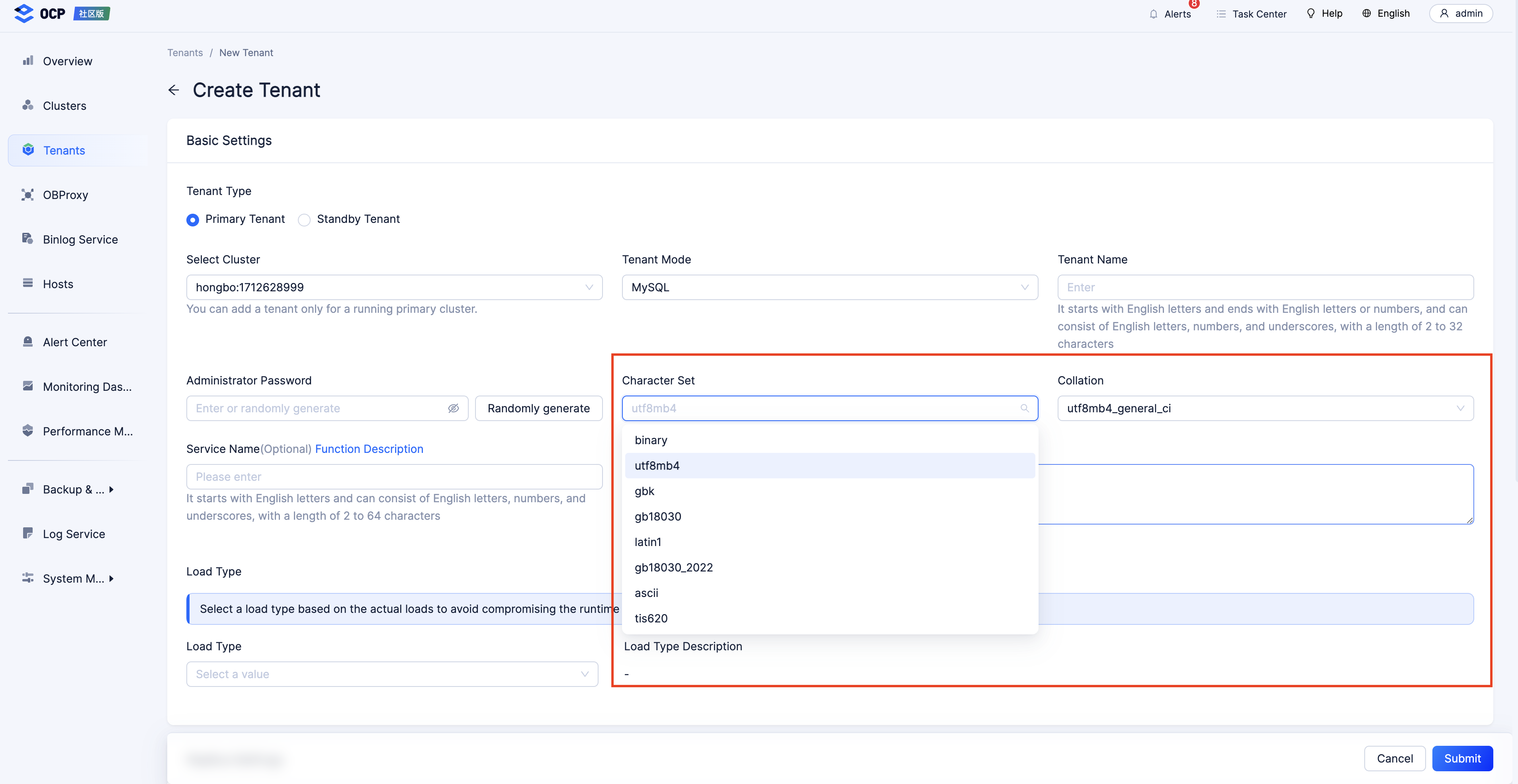
Task: Click the Cancel button
Action: click(x=1395, y=758)
